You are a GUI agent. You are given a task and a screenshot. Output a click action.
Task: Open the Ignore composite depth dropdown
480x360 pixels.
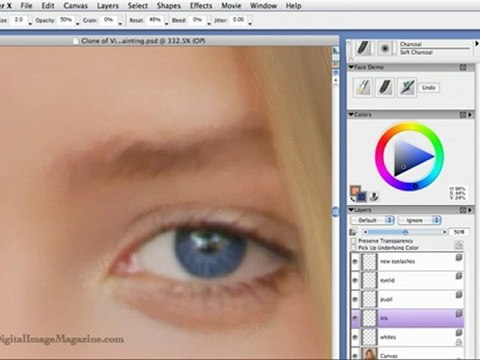[420, 220]
